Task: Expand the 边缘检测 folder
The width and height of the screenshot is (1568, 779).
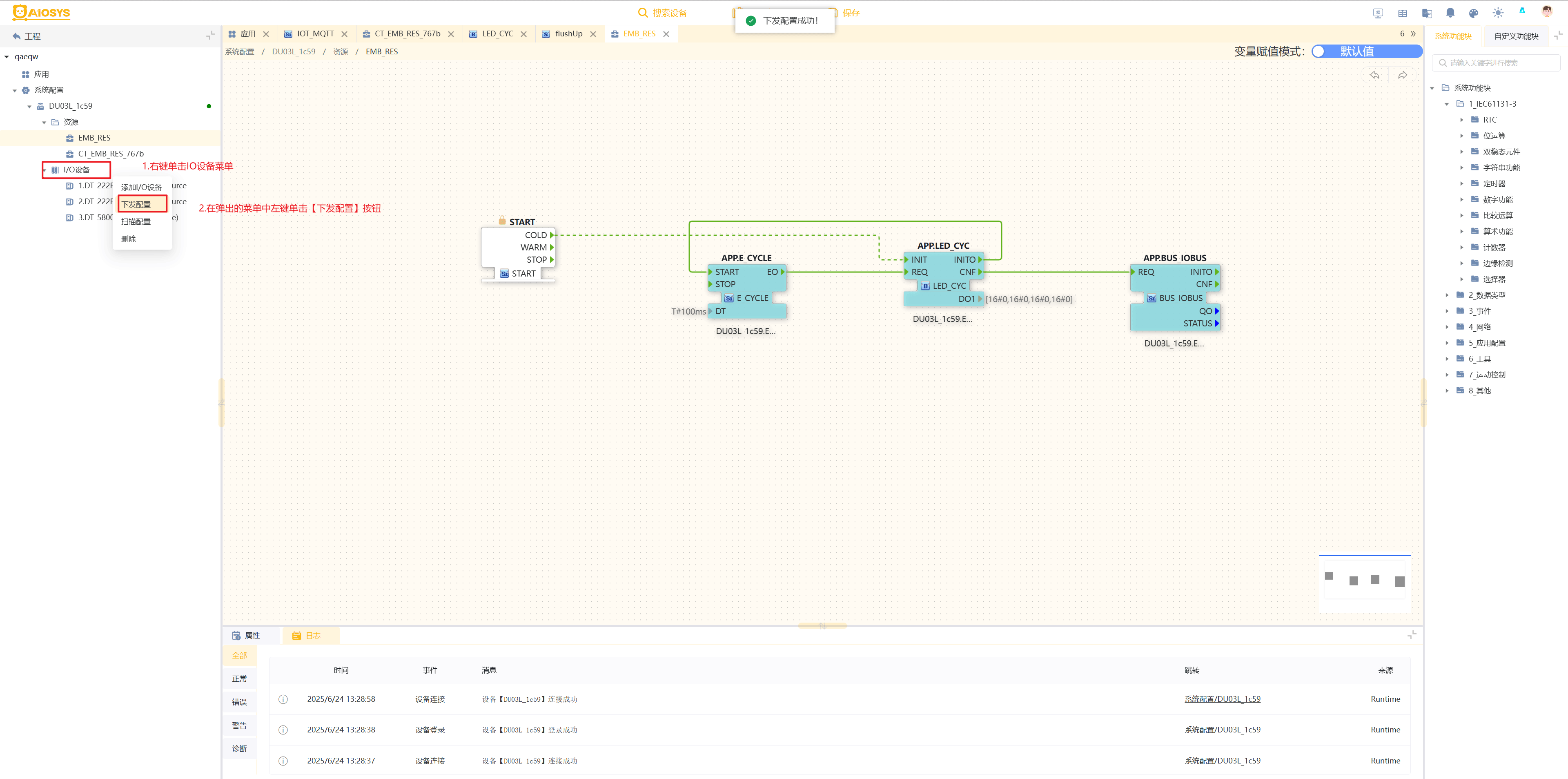Action: [1461, 263]
